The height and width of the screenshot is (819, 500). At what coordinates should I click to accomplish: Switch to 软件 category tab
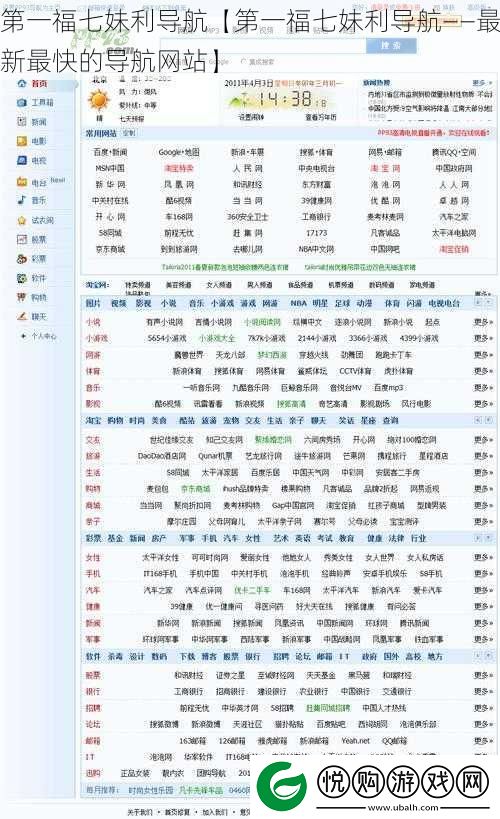click(x=93, y=657)
